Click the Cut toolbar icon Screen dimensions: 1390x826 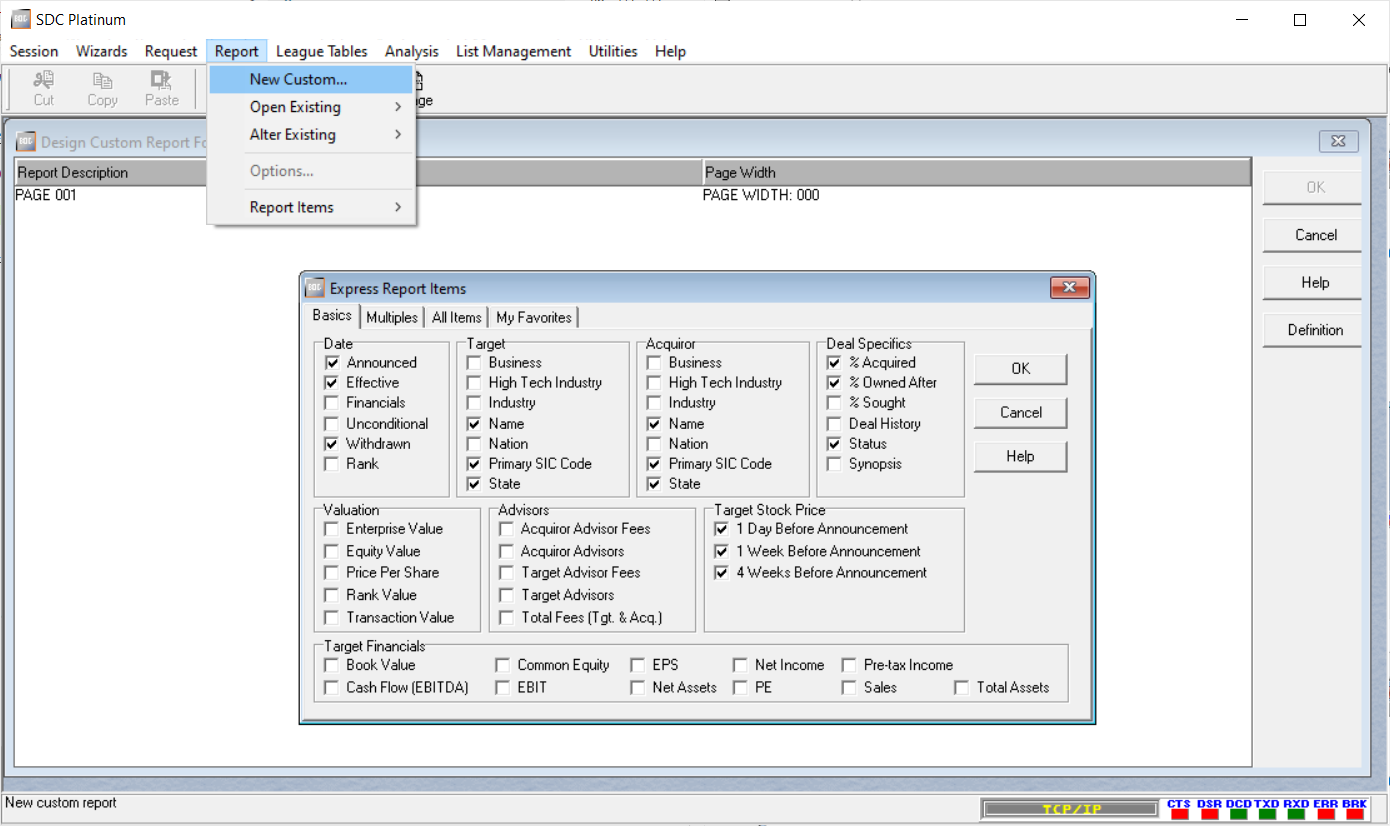tap(43, 88)
